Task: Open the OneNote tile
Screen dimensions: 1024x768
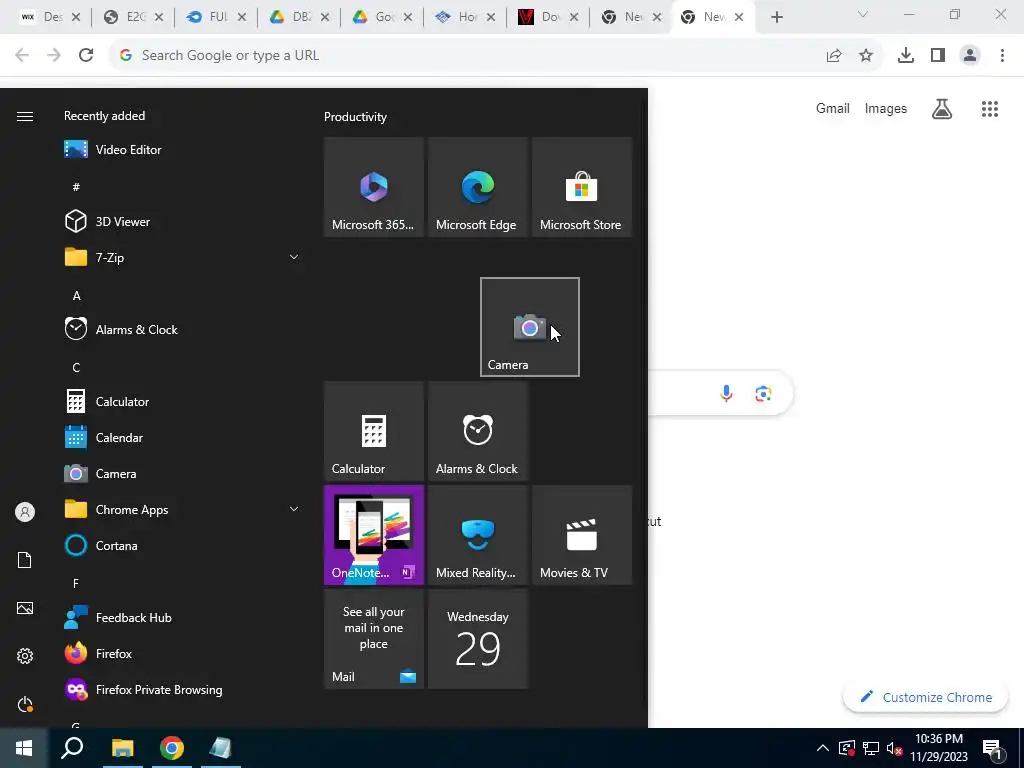Action: pos(374,535)
